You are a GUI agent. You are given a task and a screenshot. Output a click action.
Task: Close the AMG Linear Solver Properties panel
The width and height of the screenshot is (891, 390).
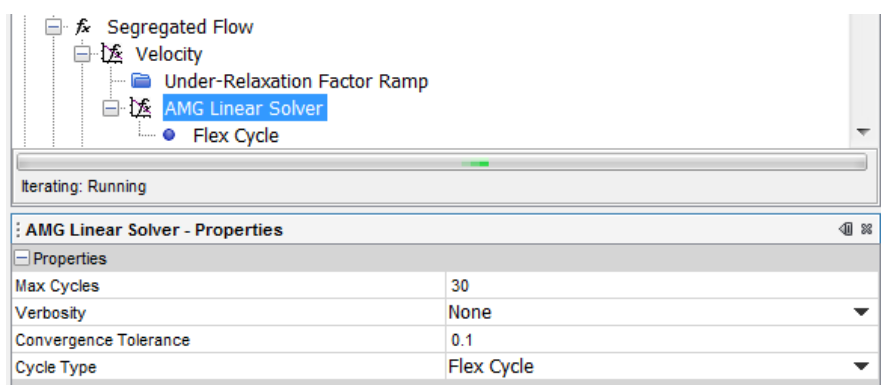pyautogui.click(x=867, y=230)
